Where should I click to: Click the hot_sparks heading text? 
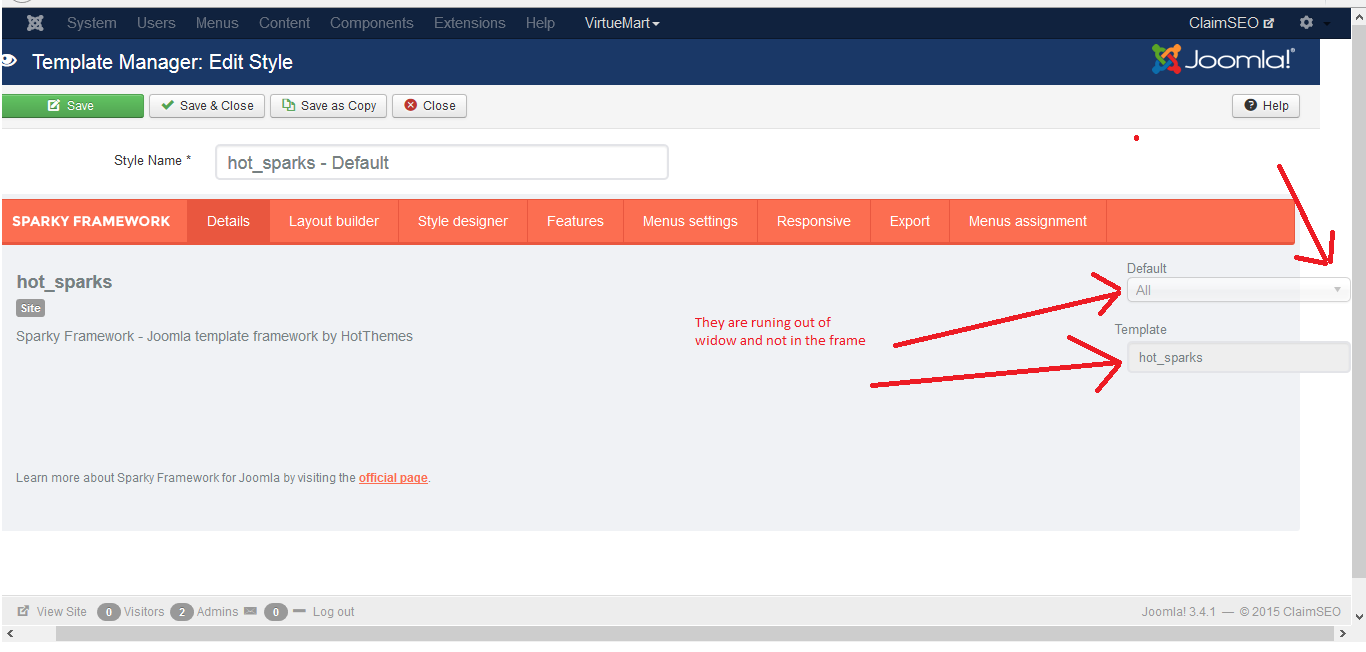[64, 282]
